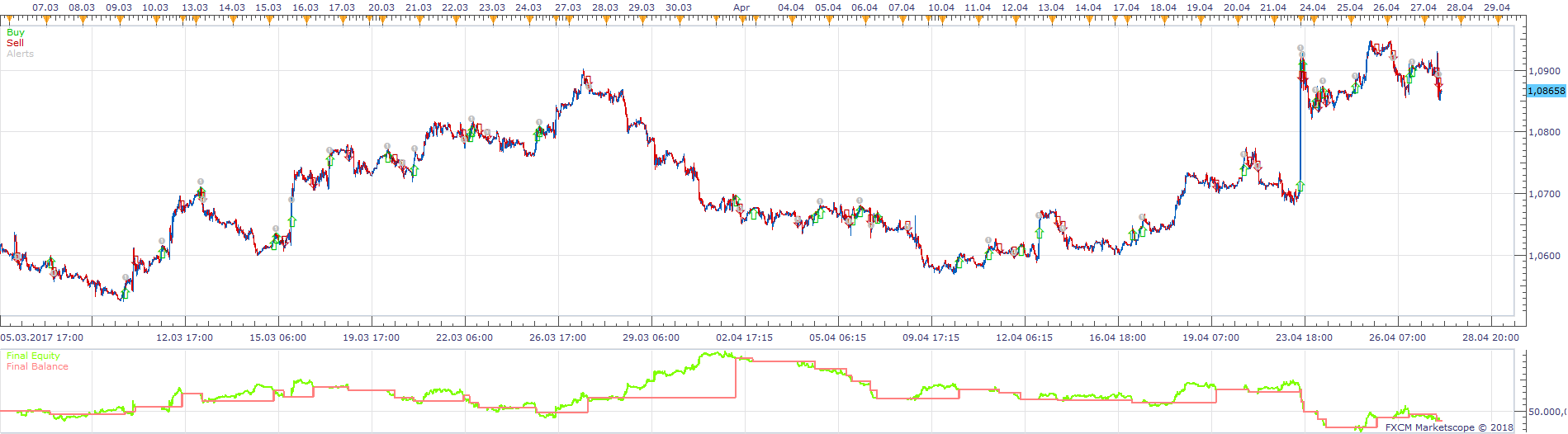Click the 24.03 date marker at top

click(x=528, y=7)
